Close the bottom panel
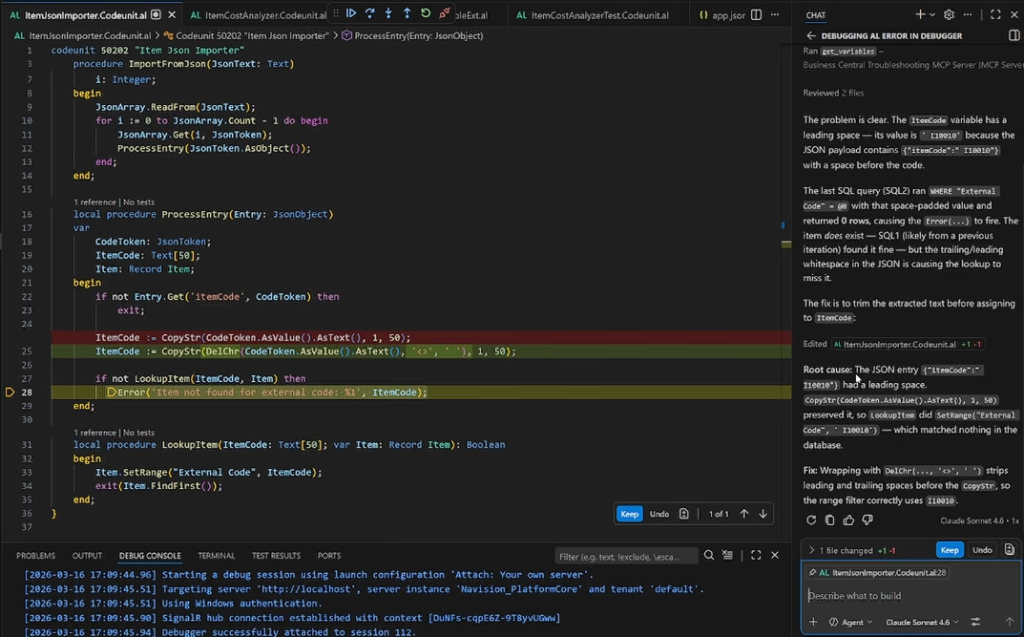 (x=775, y=555)
